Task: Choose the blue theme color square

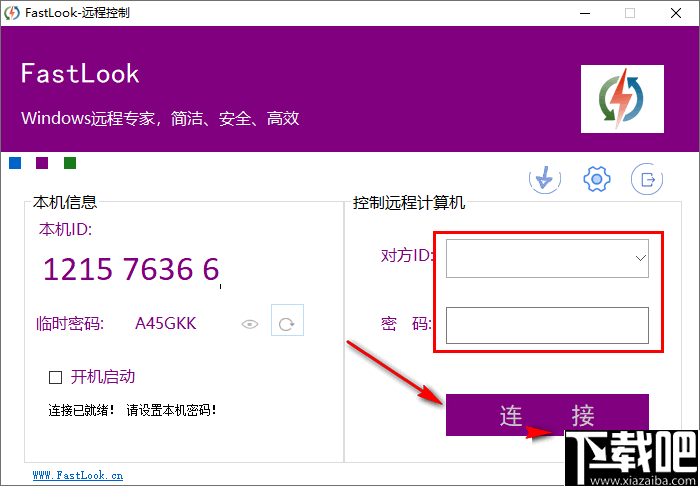Action: [x=15, y=163]
